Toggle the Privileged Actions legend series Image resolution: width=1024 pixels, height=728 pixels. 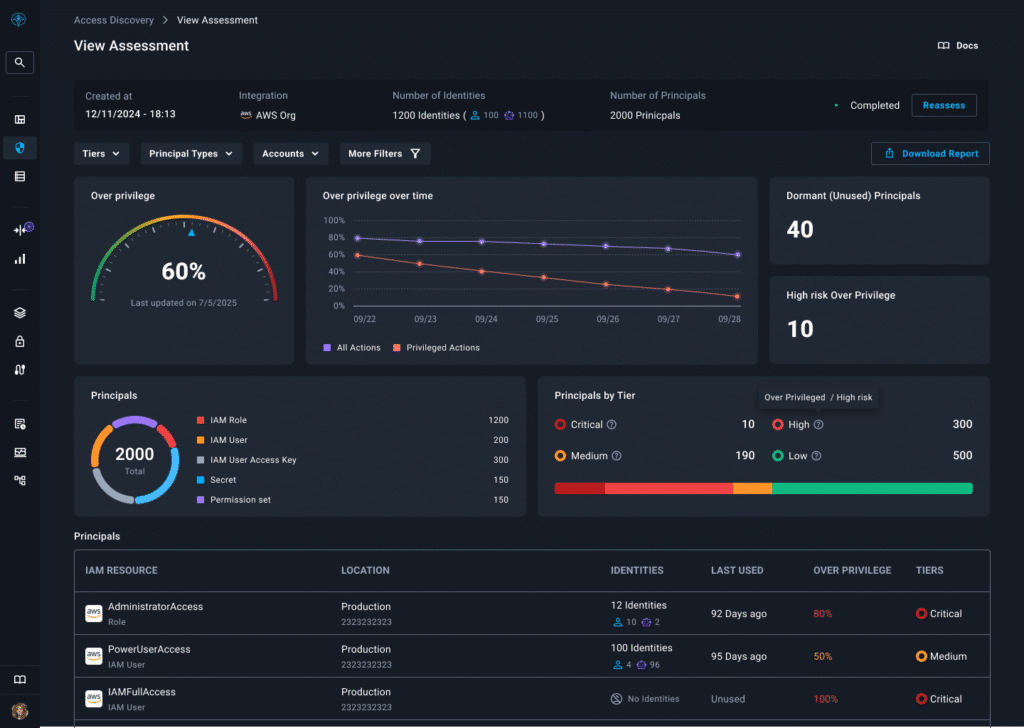pyautogui.click(x=436, y=348)
